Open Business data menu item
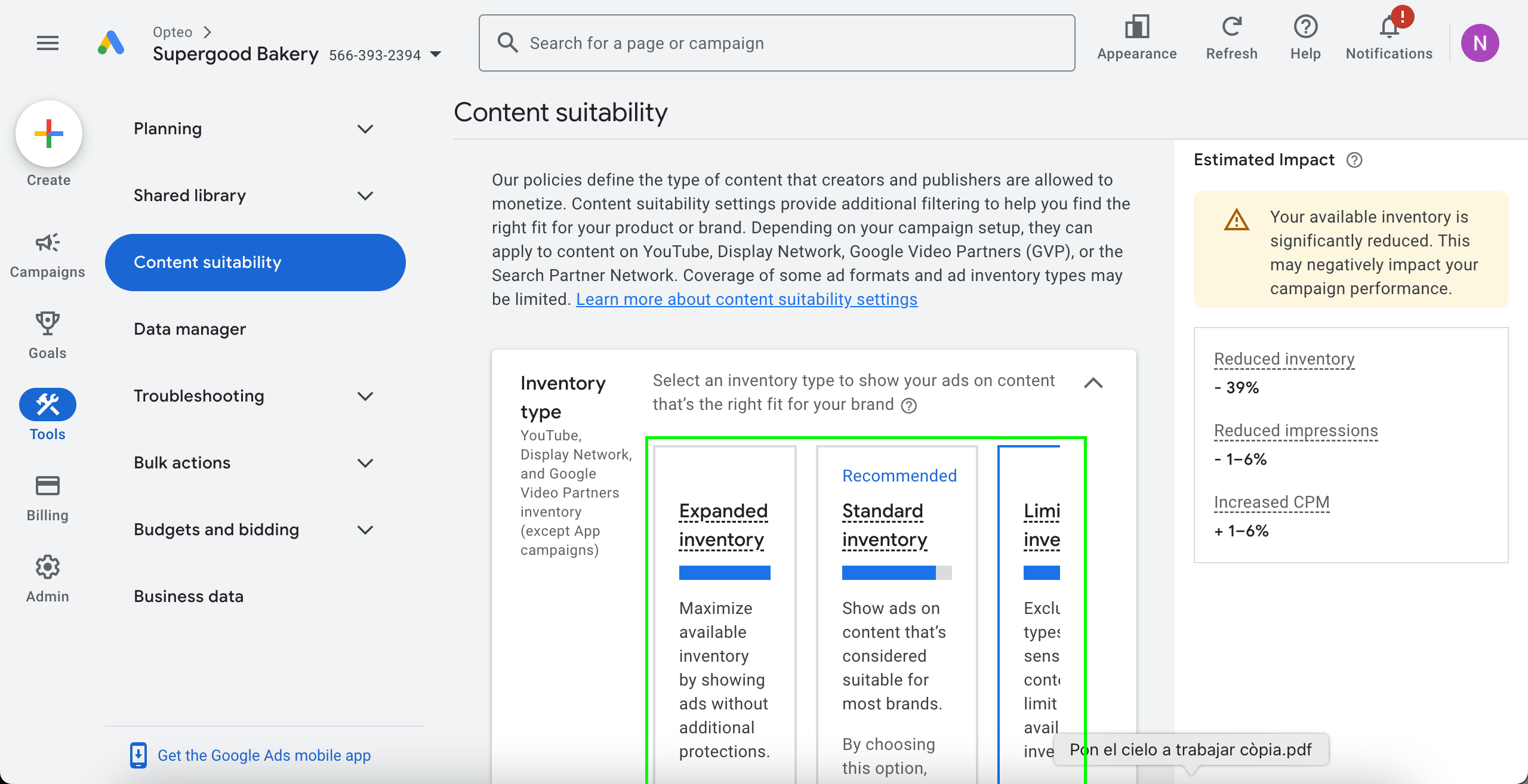1528x784 pixels. 189,597
